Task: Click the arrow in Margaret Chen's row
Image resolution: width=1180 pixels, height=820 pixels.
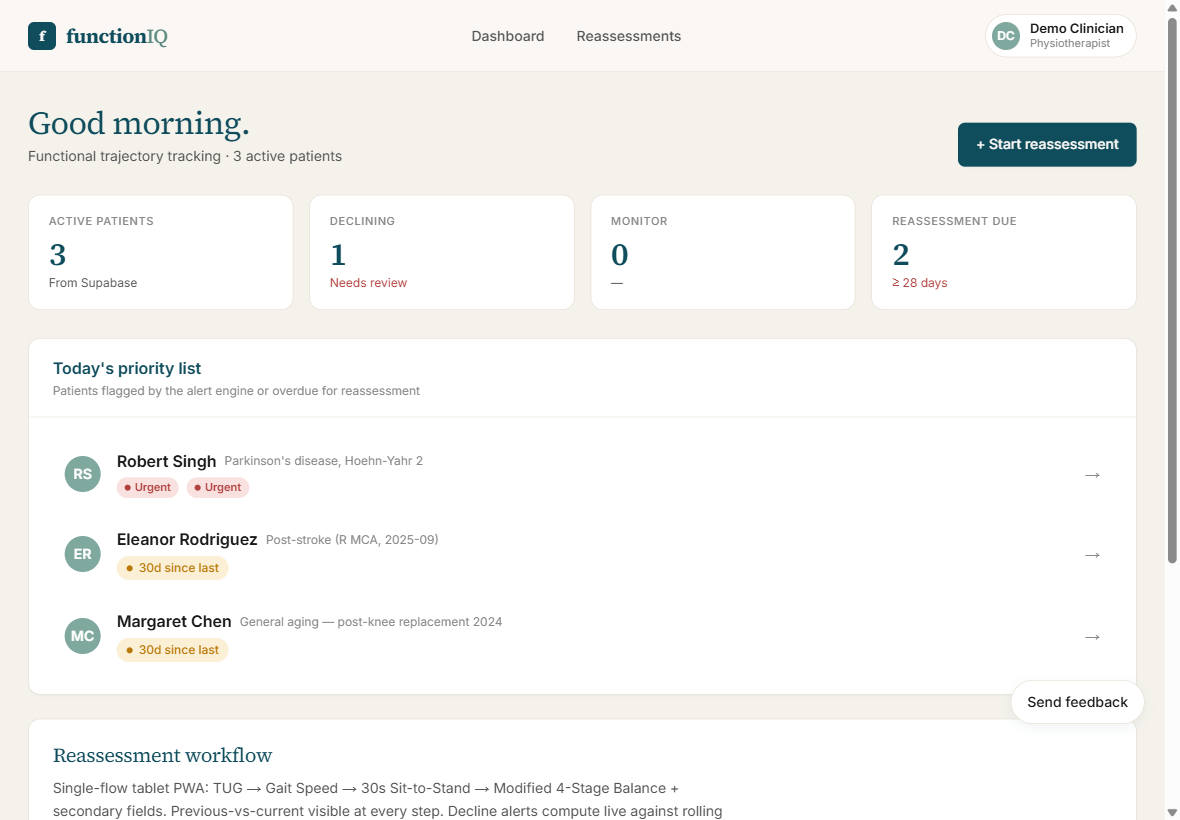Action: click(1092, 636)
